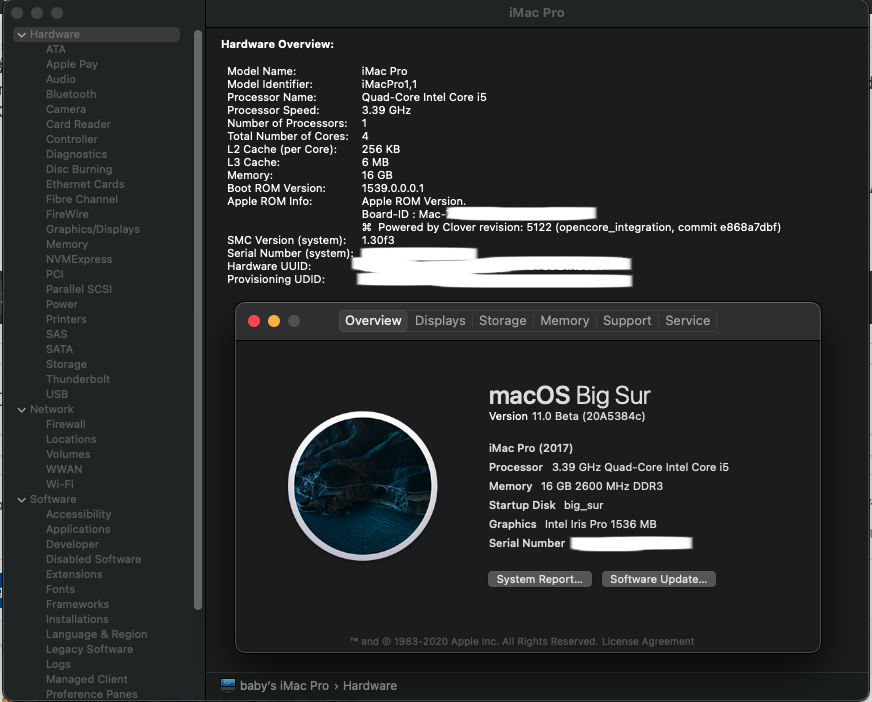The width and height of the screenshot is (872, 702).
Task: Show Legacy Software list
Action: [90, 650]
